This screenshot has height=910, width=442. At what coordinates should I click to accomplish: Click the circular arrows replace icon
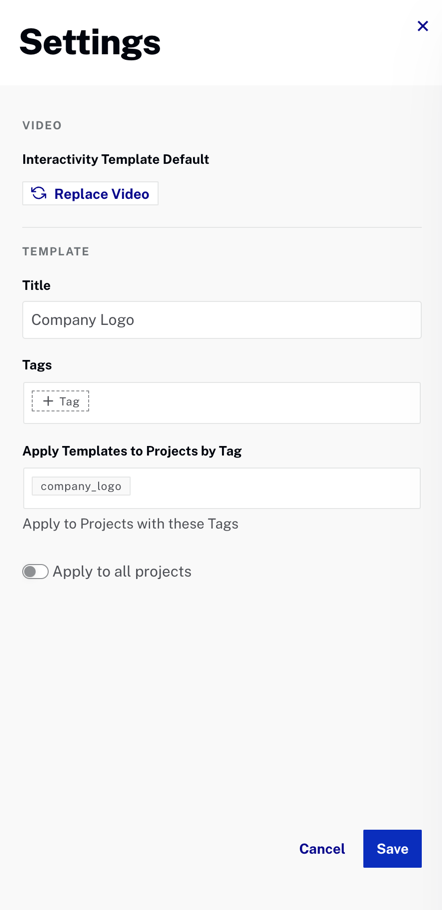[x=39, y=193]
